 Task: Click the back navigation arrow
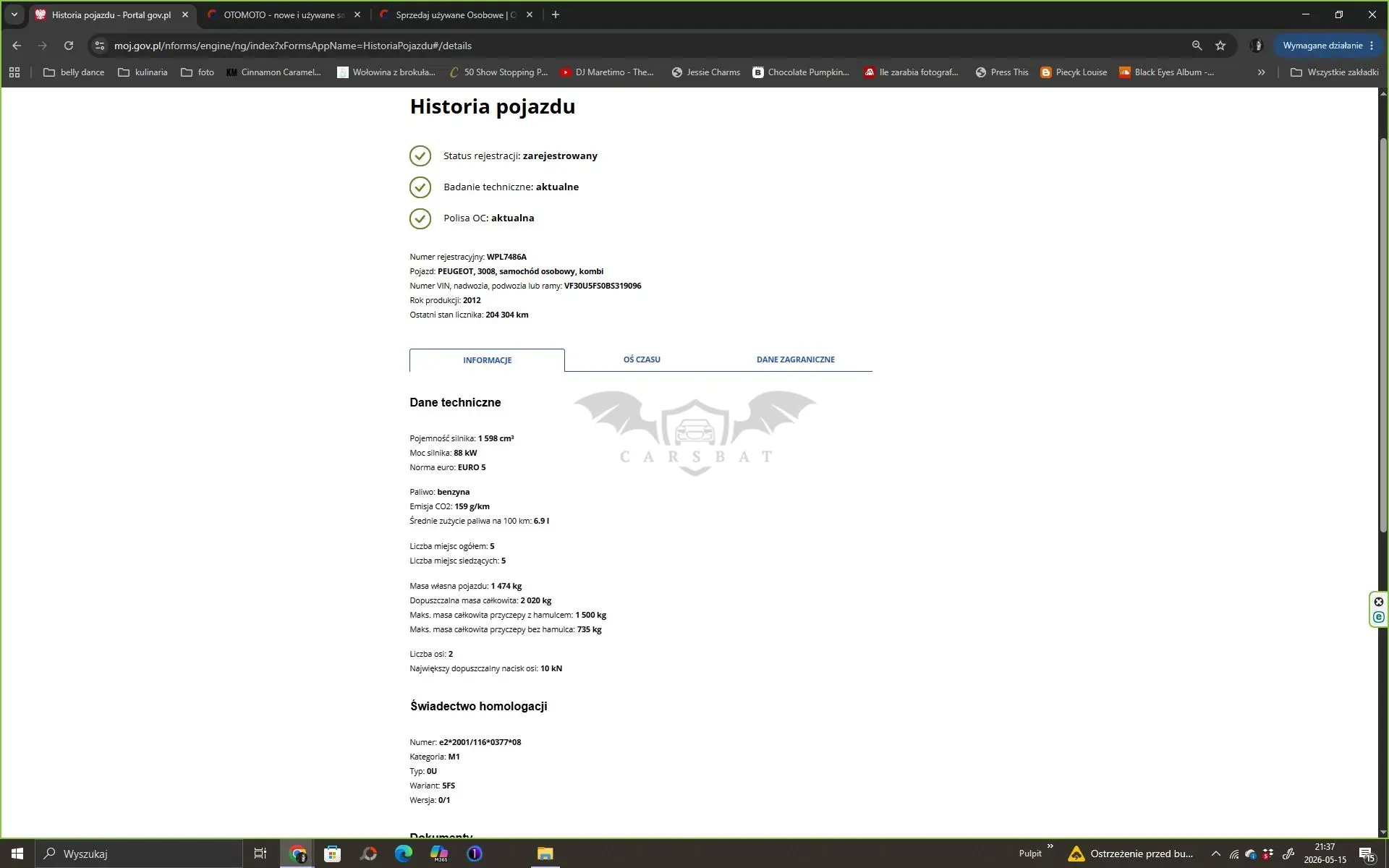click(17, 46)
